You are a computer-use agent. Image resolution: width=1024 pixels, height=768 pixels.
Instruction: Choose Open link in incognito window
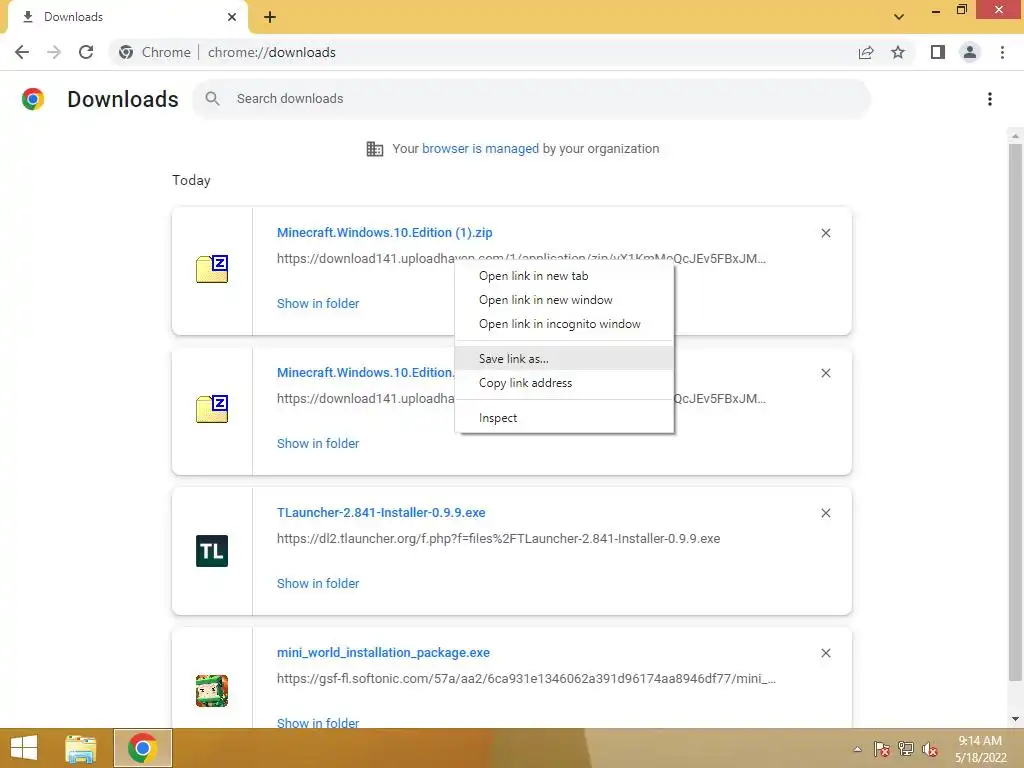click(564, 325)
